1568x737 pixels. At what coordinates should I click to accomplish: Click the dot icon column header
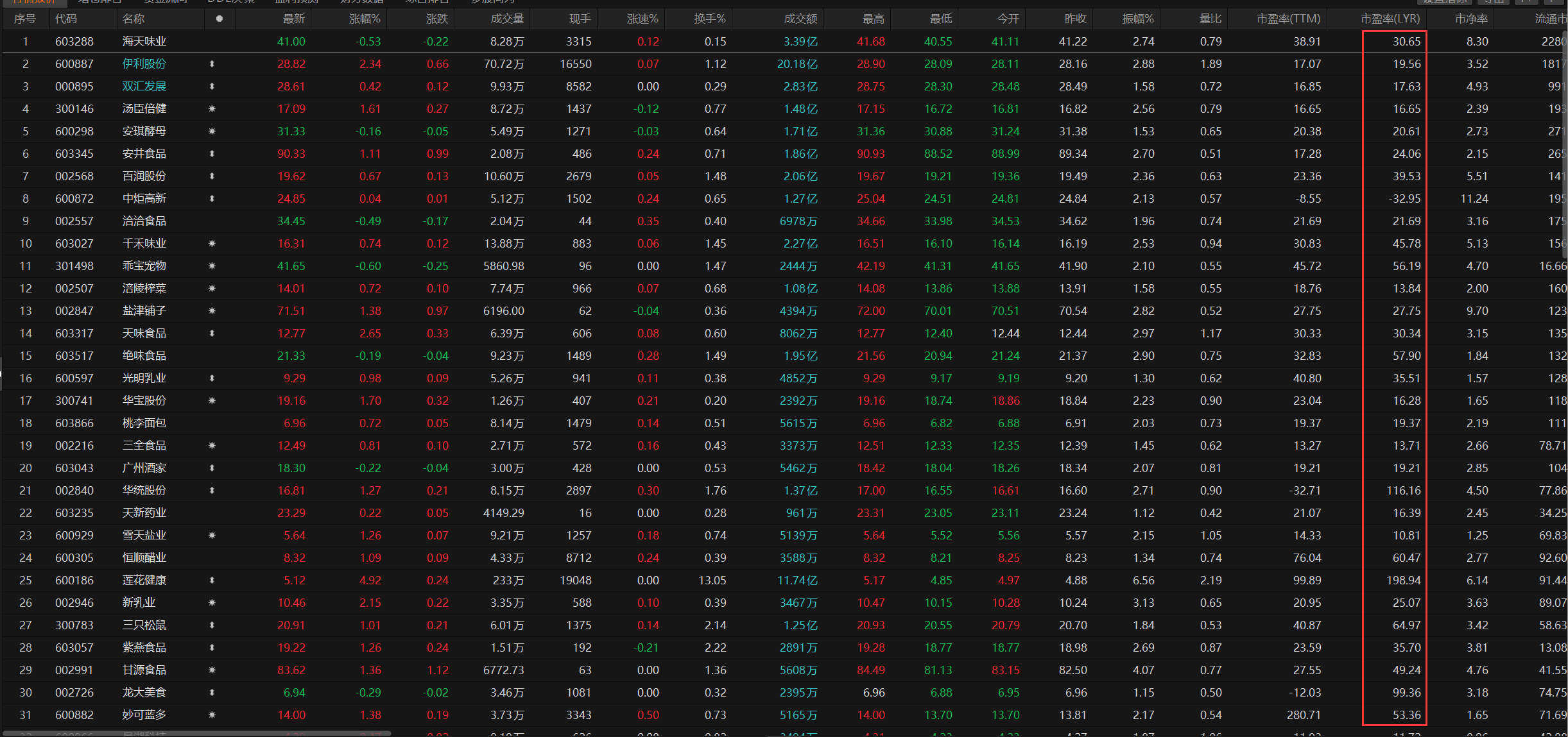pyautogui.click(x=220, y=19)
